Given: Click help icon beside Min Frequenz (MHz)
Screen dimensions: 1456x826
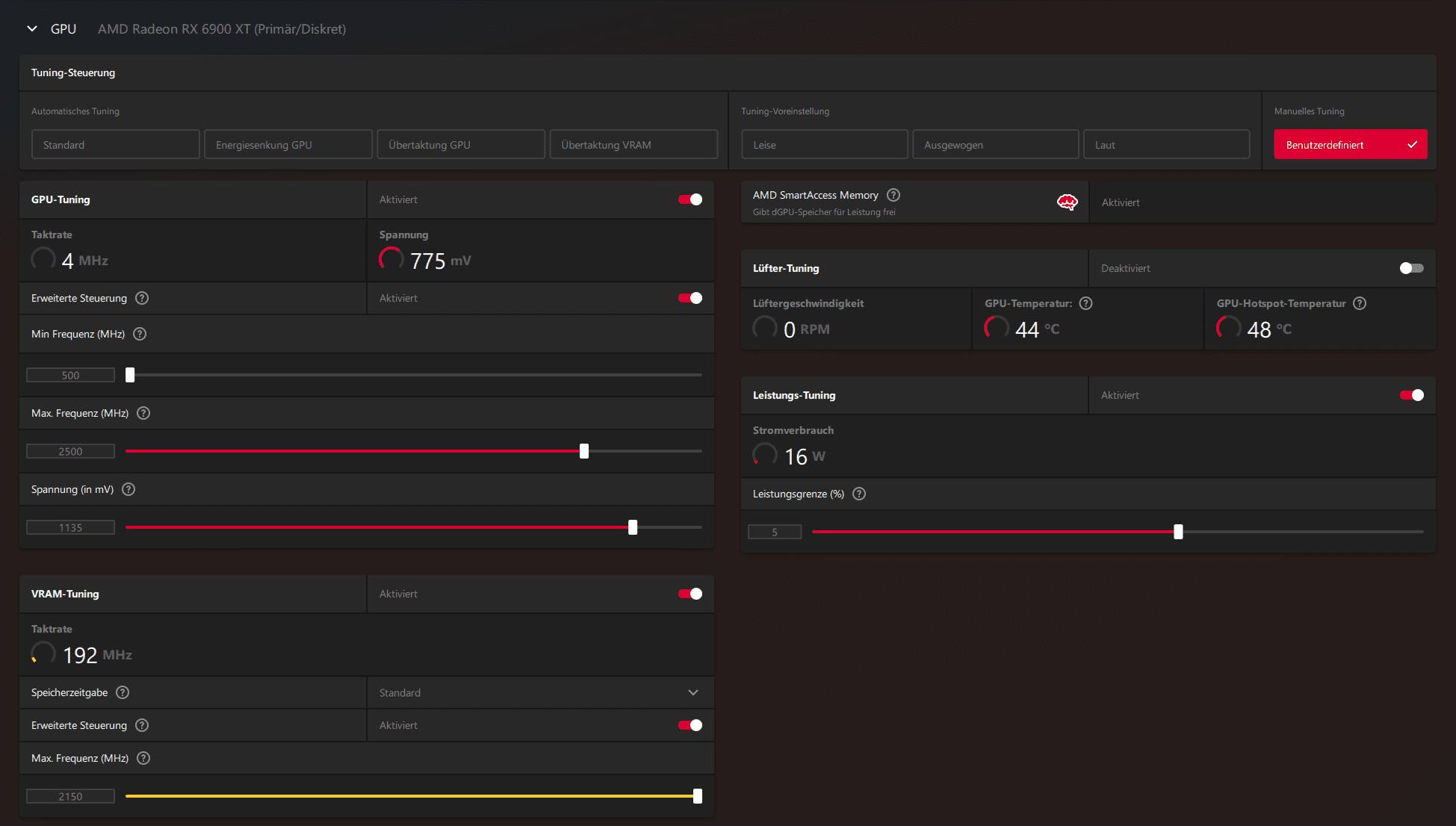Looking at the screenshot, I should pos(140,334).
